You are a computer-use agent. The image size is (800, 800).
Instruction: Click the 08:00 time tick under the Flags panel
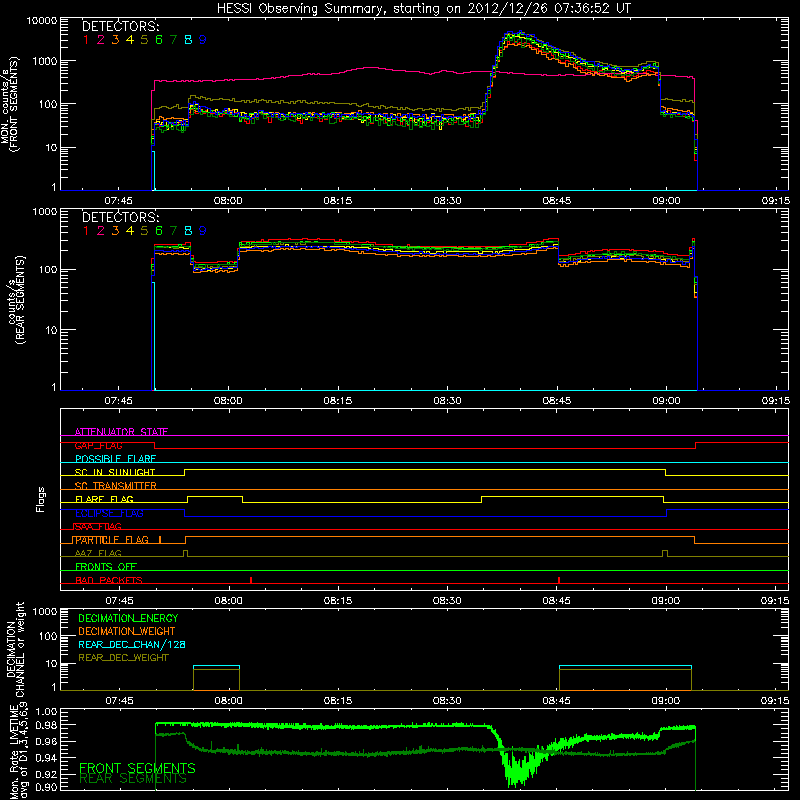228,601
